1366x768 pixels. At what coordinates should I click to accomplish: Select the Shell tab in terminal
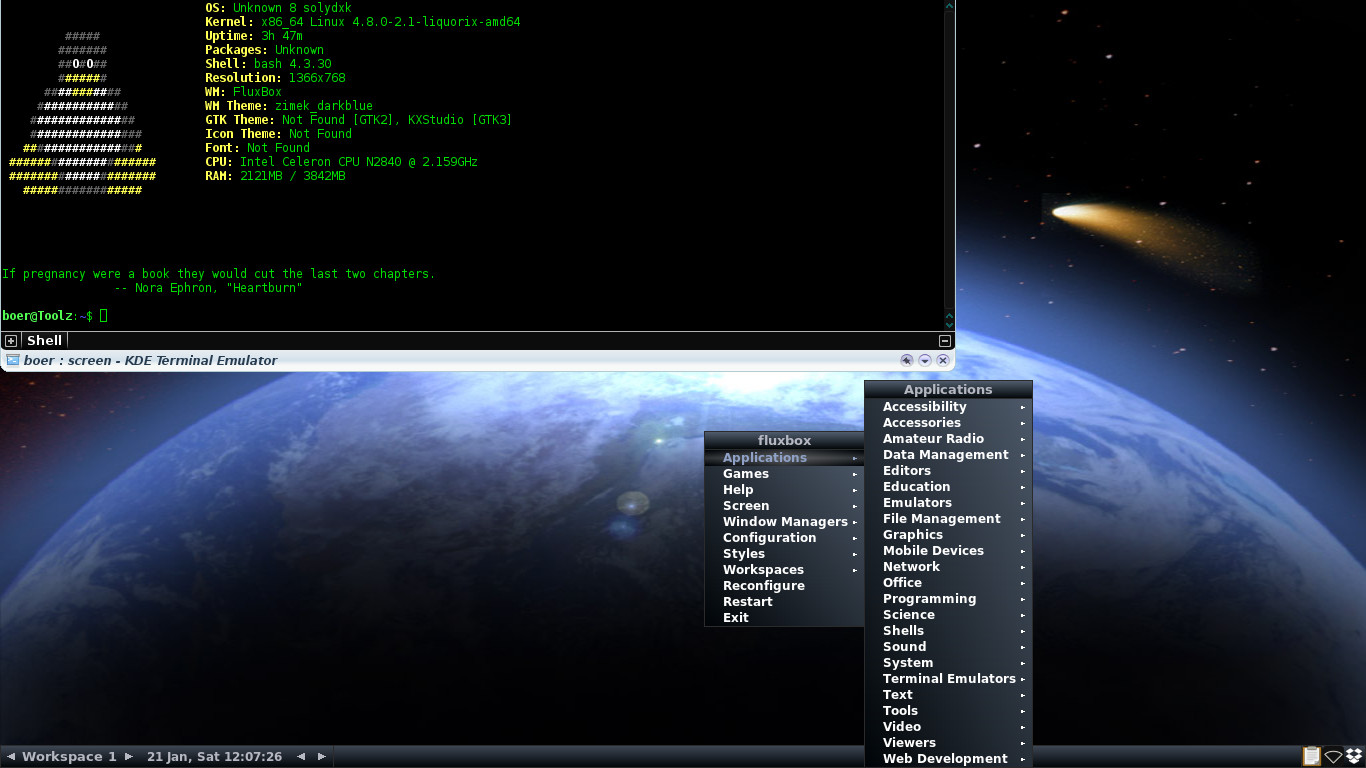[x=44, y=341]
